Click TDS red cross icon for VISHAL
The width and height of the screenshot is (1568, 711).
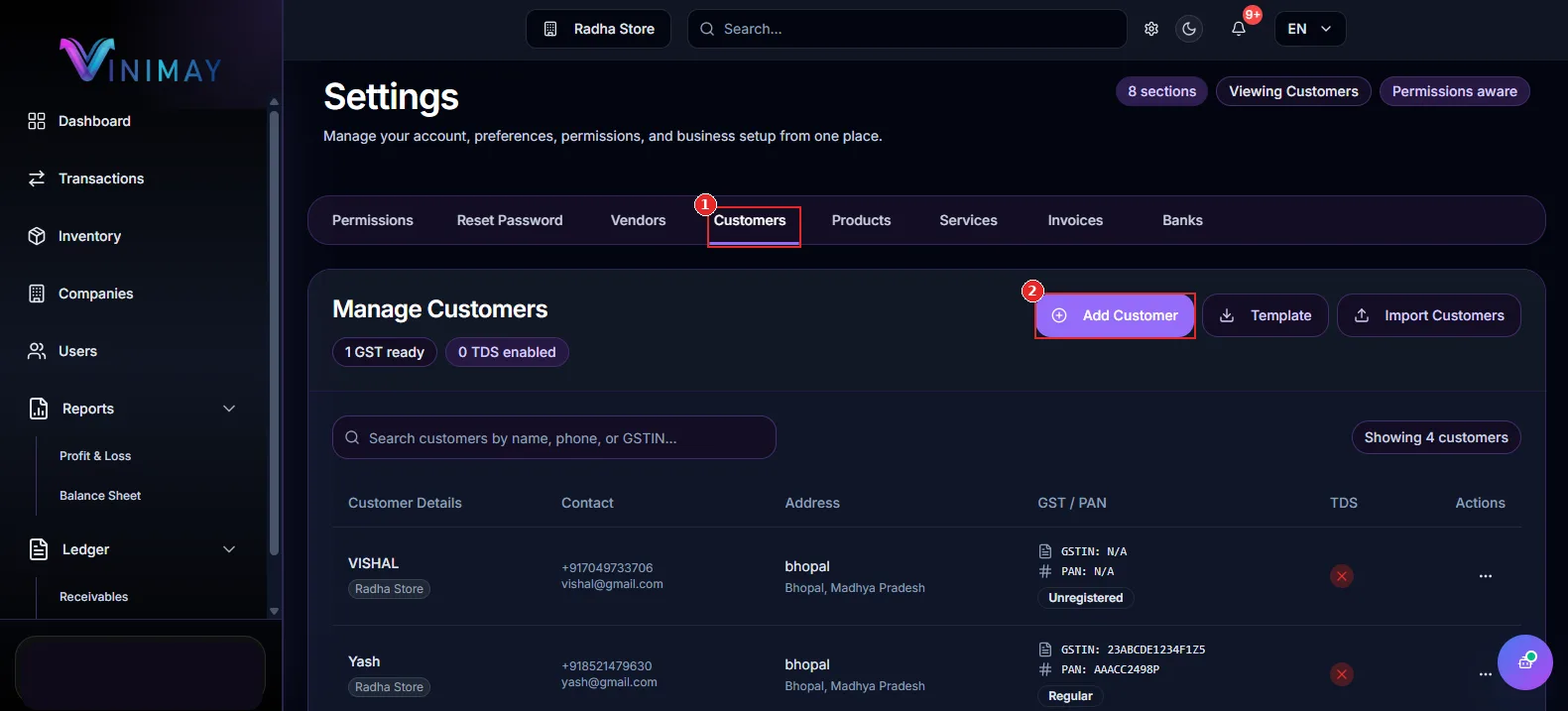[x=1342, y=576]
